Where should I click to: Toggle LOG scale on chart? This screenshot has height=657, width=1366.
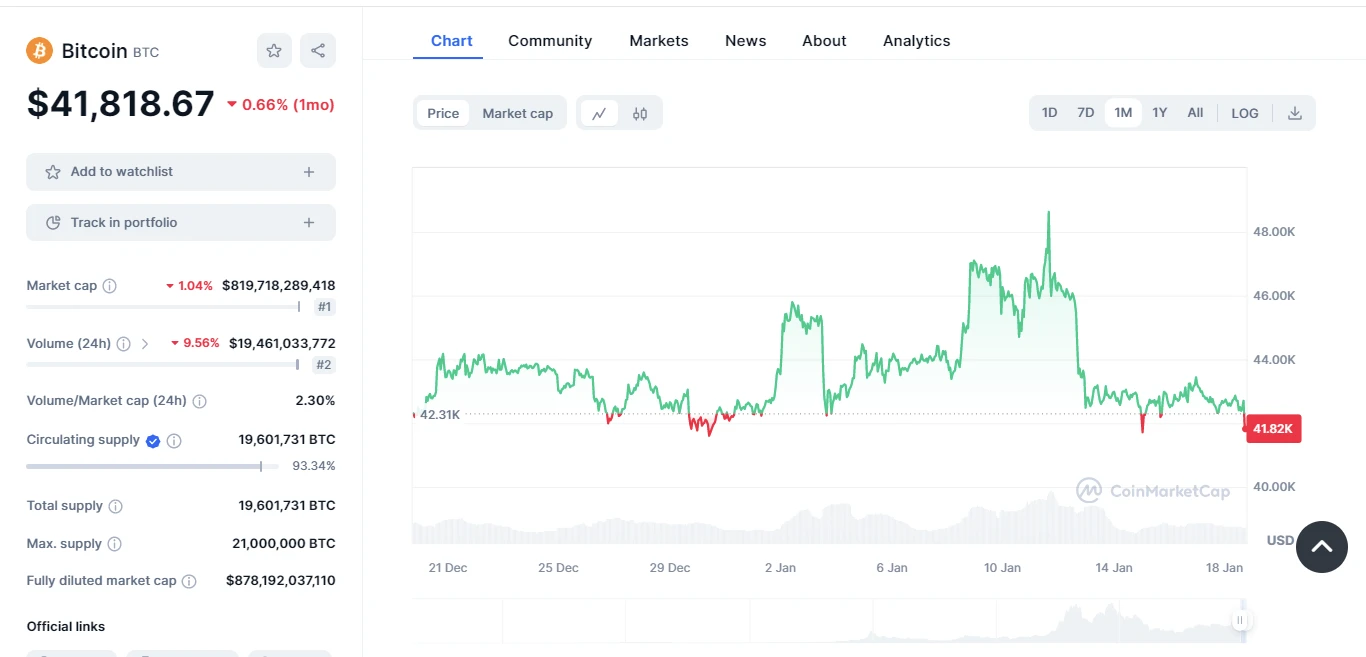[1245, 113]
